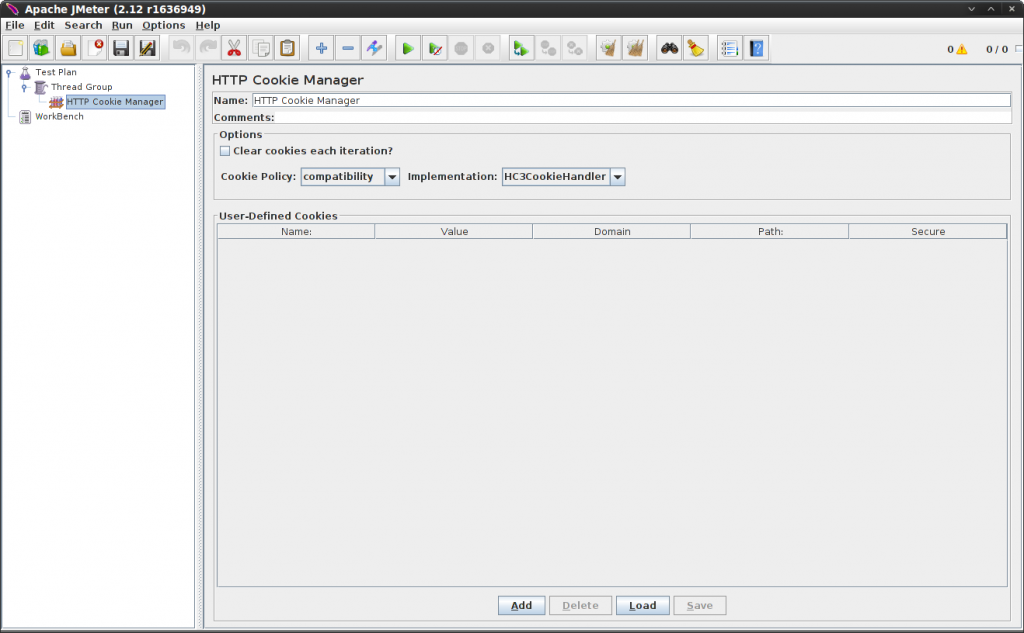Click the Load button below the cookie table
1024x633 pixels.
642,605
